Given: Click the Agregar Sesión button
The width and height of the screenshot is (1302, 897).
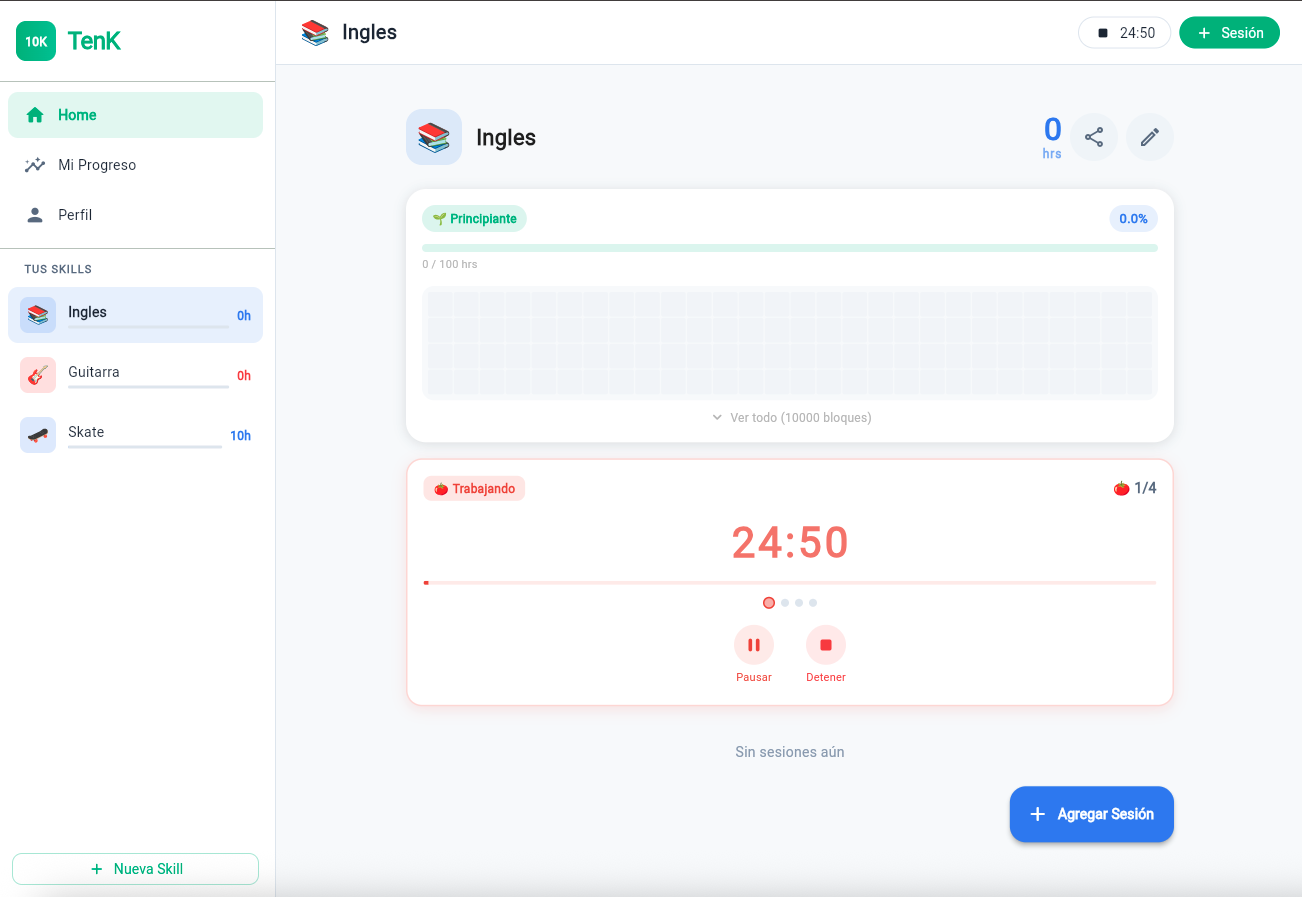Looking at the screenshot, I should click(1091, 814).
